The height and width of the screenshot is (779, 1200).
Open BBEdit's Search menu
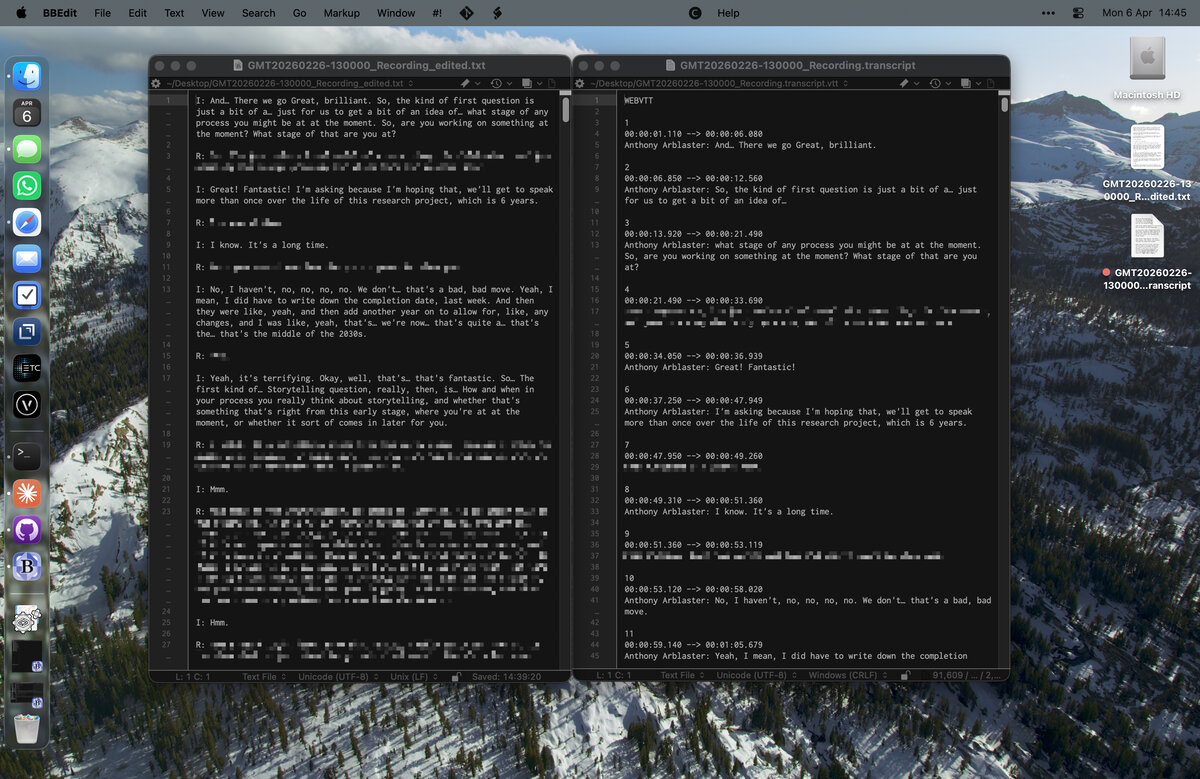(258, 13)
